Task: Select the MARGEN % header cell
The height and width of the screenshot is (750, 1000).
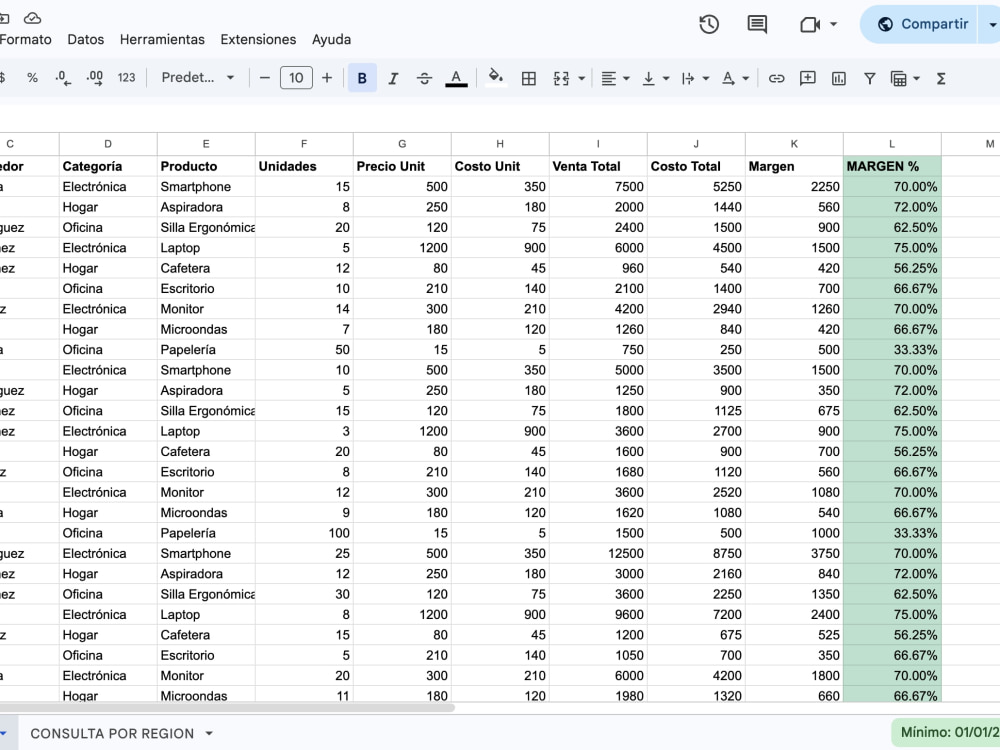Action: (x=892, y=166)
